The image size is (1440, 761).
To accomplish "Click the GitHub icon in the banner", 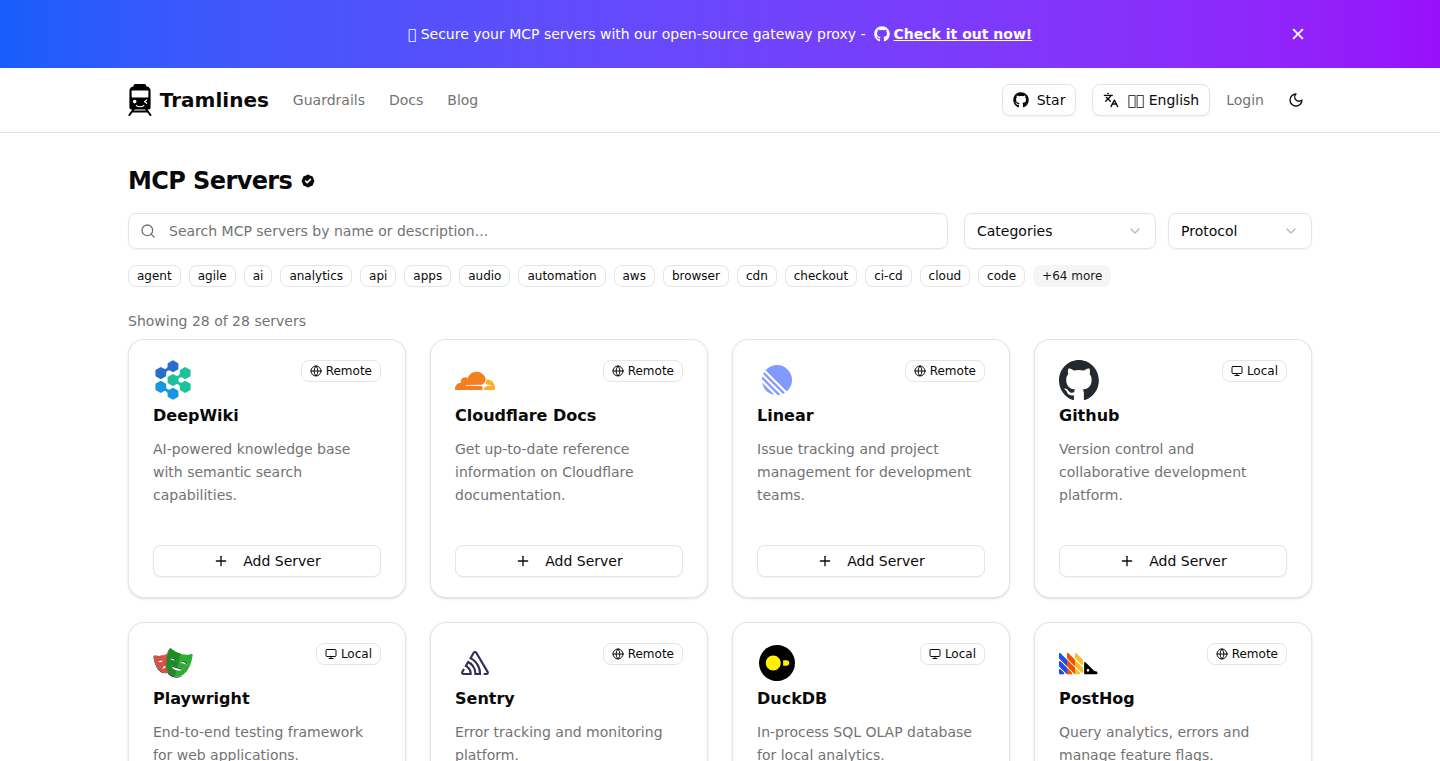I will [x=881, y=34].
